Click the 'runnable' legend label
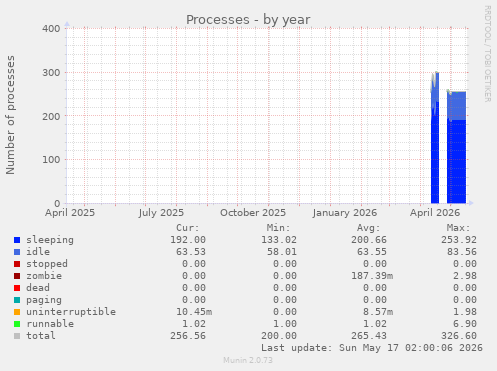The width and height of the screenshot is (497, 371). [50, 324]
